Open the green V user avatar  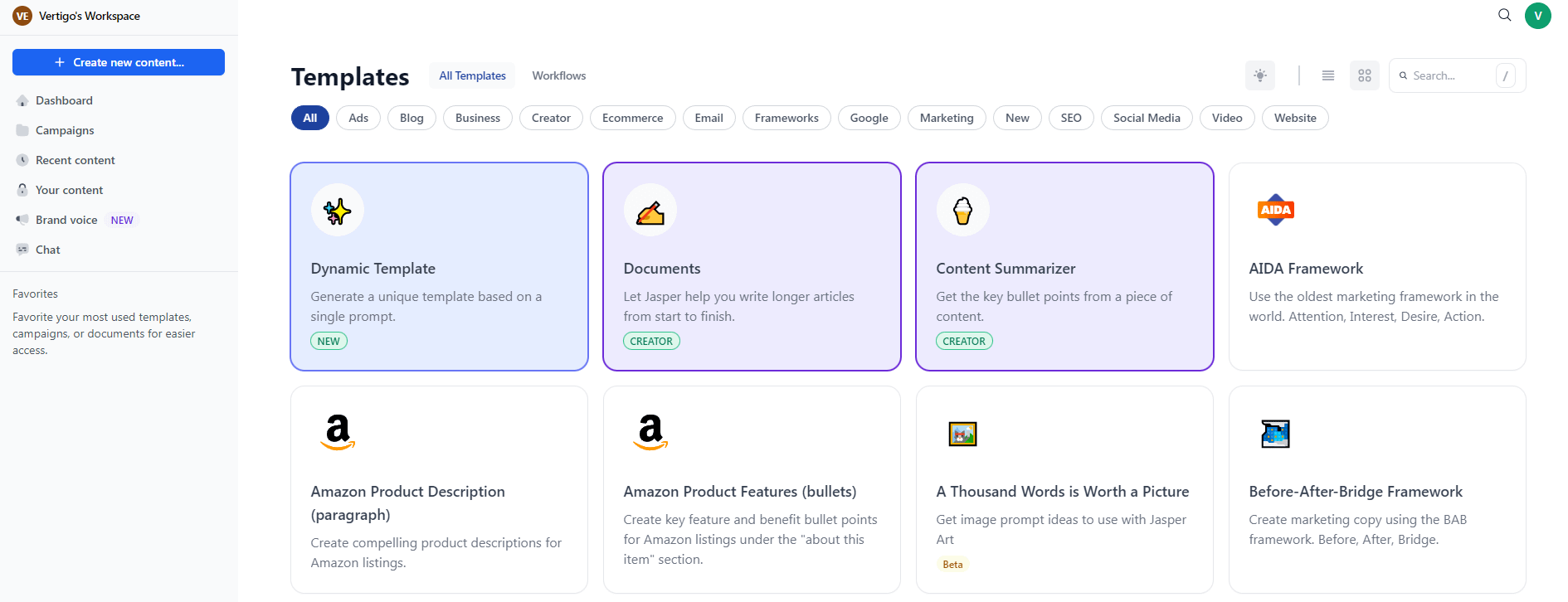[x=1537, y=16]
